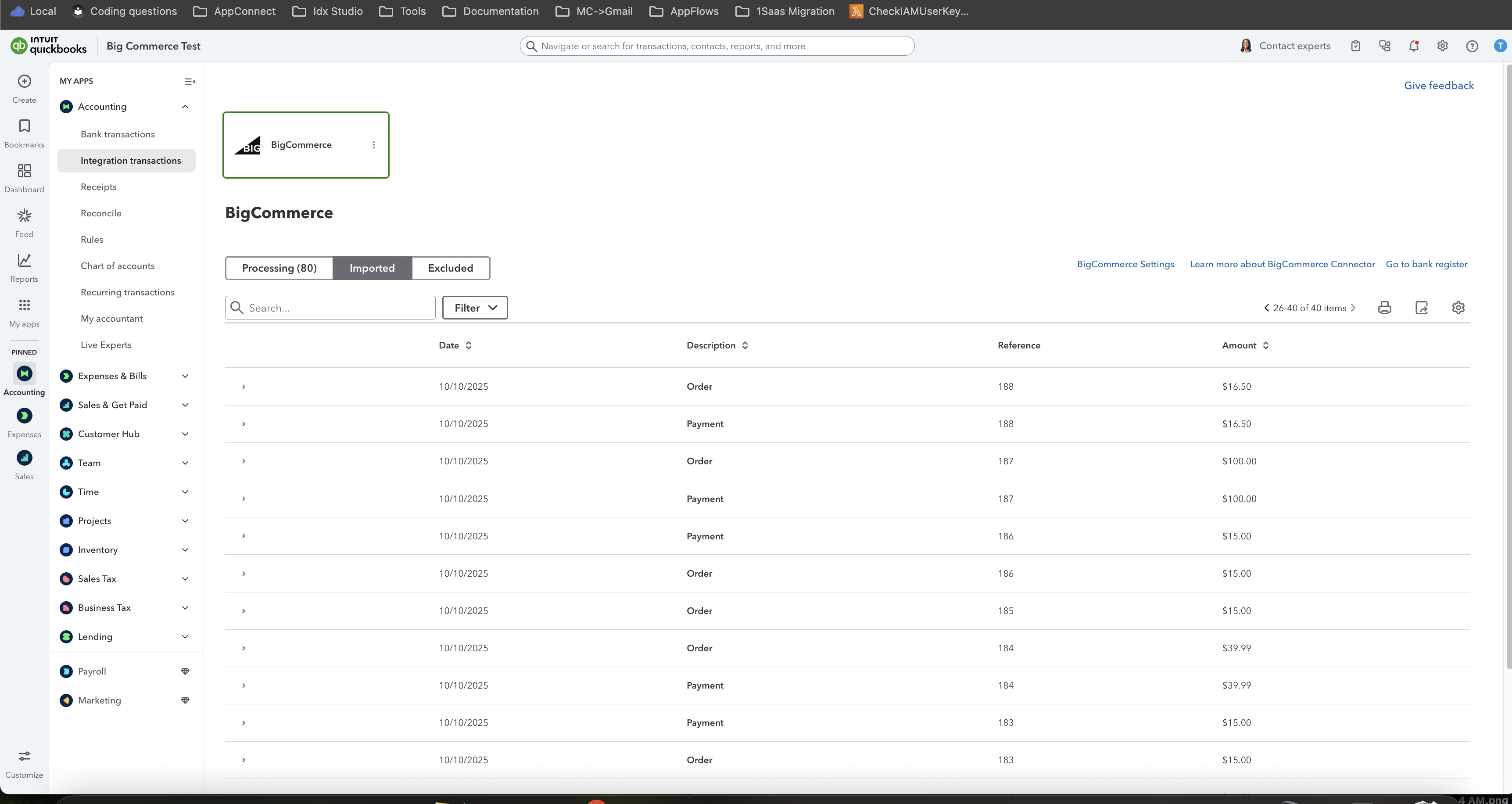This screenshot has width=1512, height=804.
Task: Expand the Payment 187 row
Action: click(x=244, y=499)
